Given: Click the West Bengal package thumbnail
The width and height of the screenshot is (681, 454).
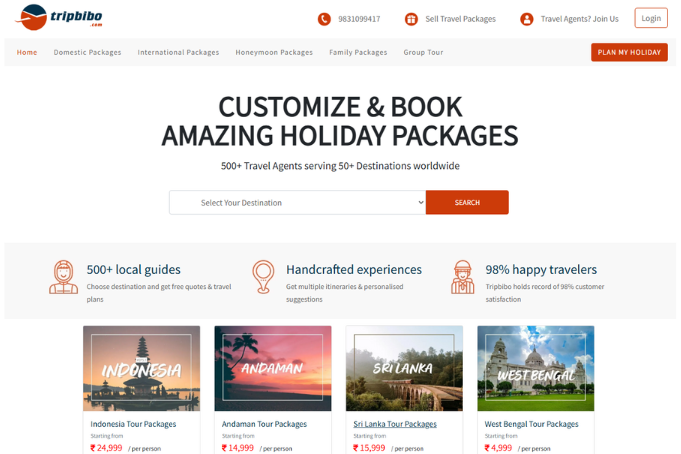Looking at the screenshot, I should click(x=536, y=368).
